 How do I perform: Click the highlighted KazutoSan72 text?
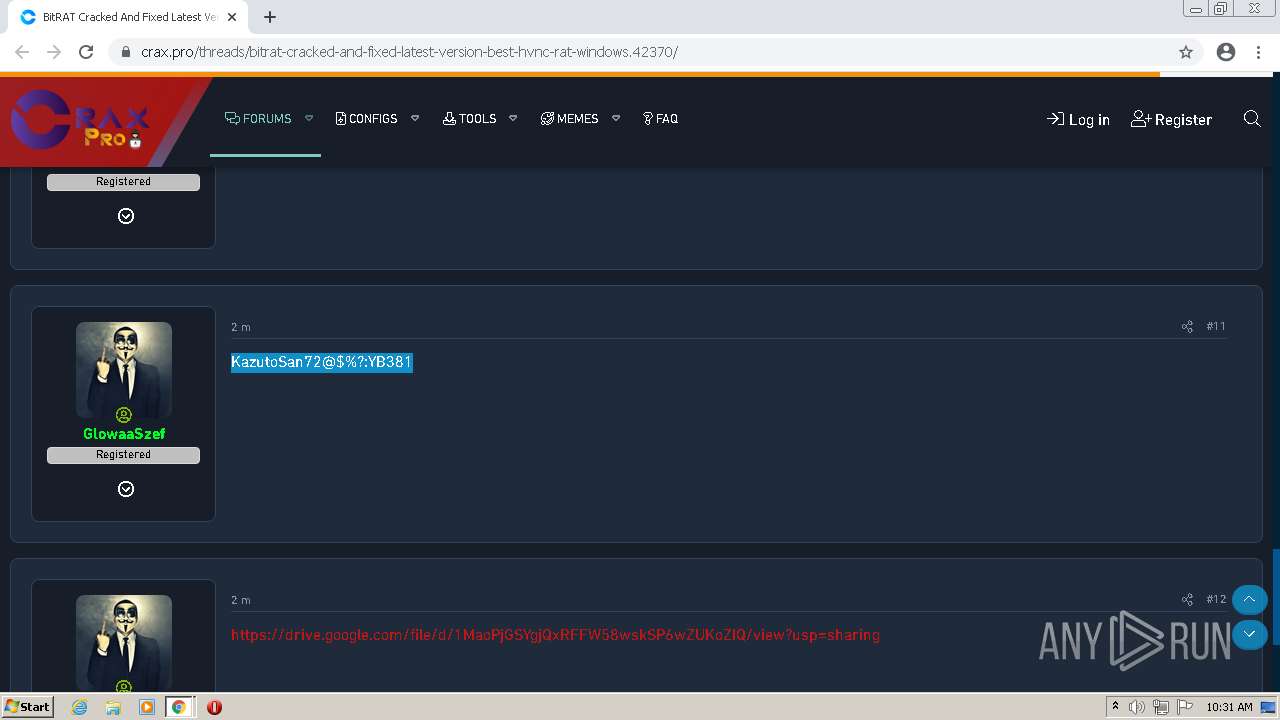tap(322, 362)
